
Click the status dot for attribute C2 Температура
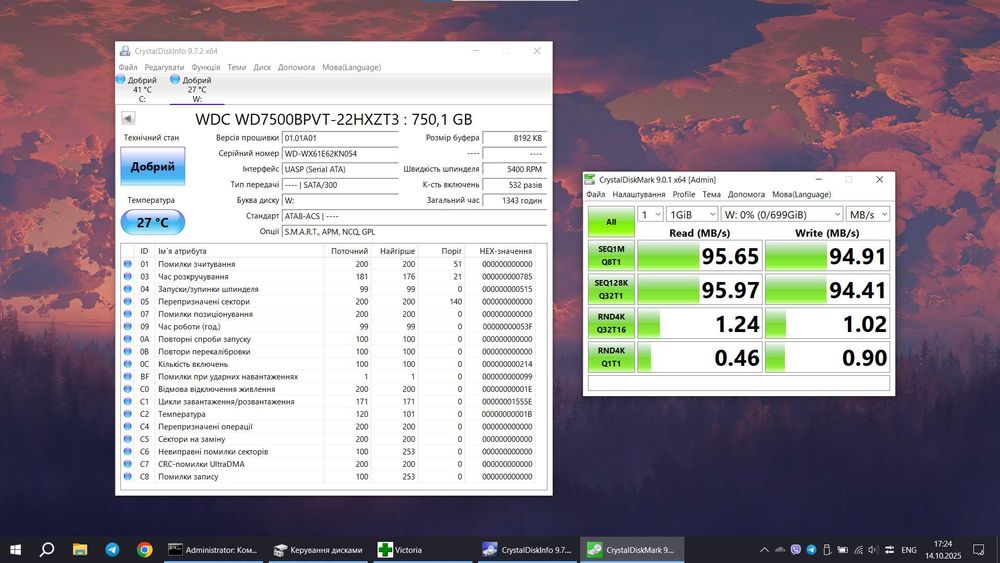coord(128,414)
